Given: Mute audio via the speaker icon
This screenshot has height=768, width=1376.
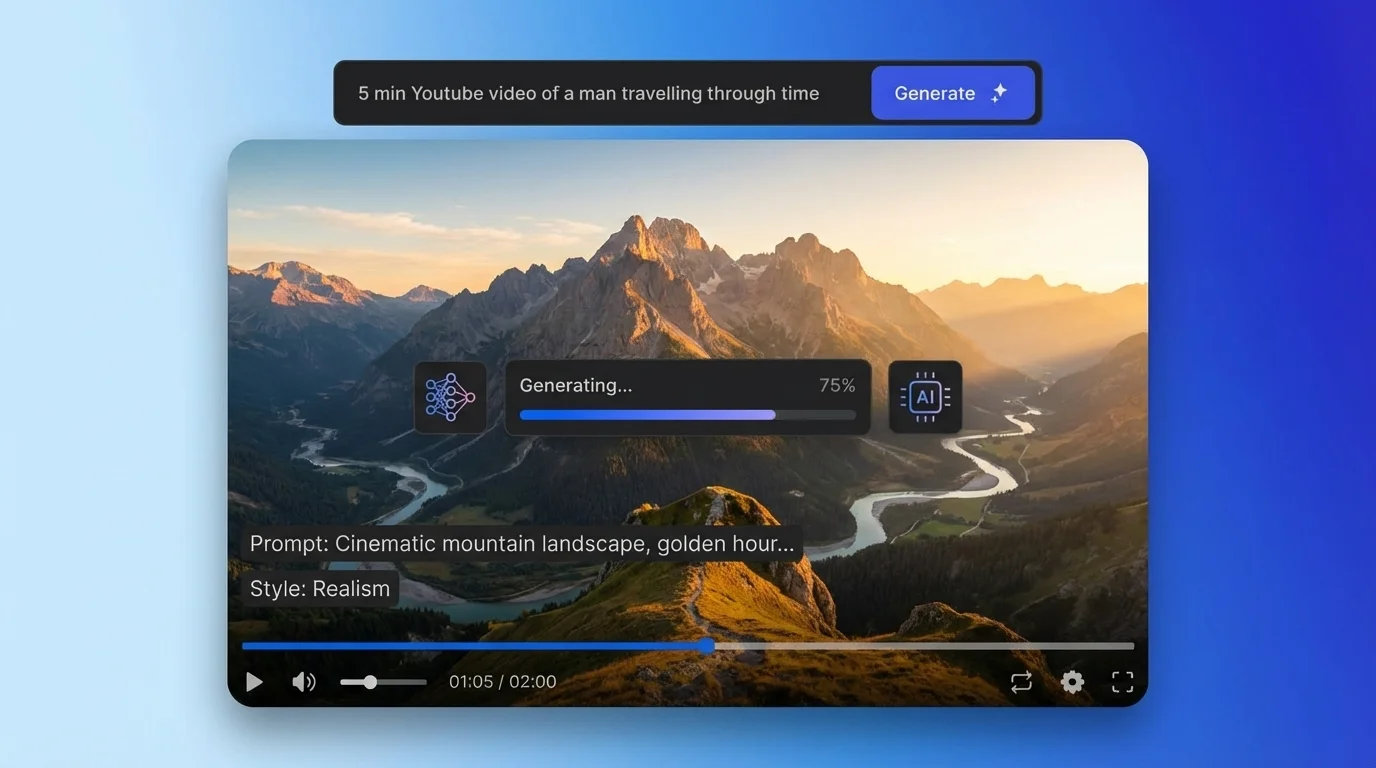Looking at the screenshot, I should 303,681.
